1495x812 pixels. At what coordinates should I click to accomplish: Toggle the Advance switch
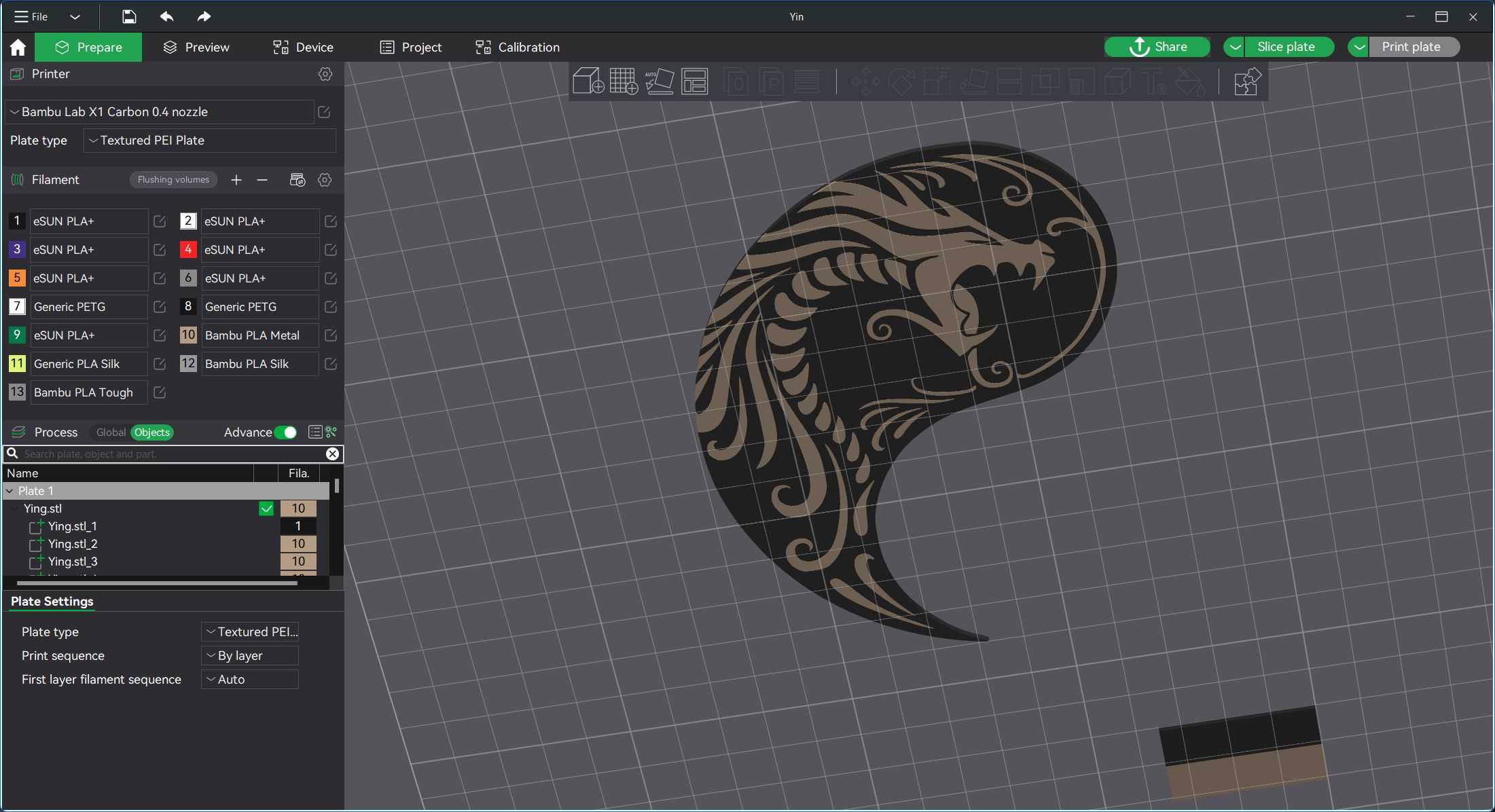pos(286,432)
